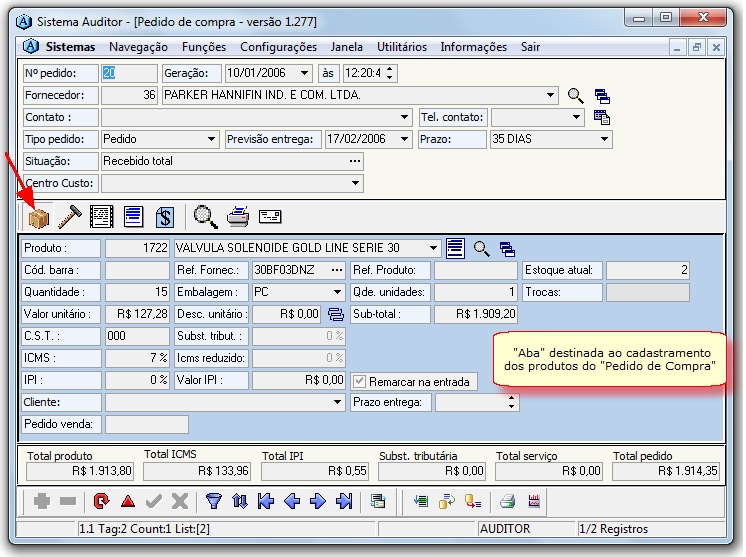The height and width of the screenshot is (557, 746).
Task: Click the printer icon in tab toolbar
Action: (238, 216)
